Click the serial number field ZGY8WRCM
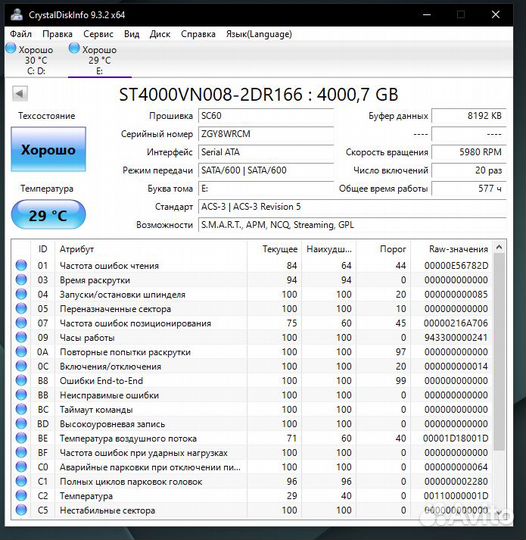The height and width of the screenshot is (540, 526). 266,134
